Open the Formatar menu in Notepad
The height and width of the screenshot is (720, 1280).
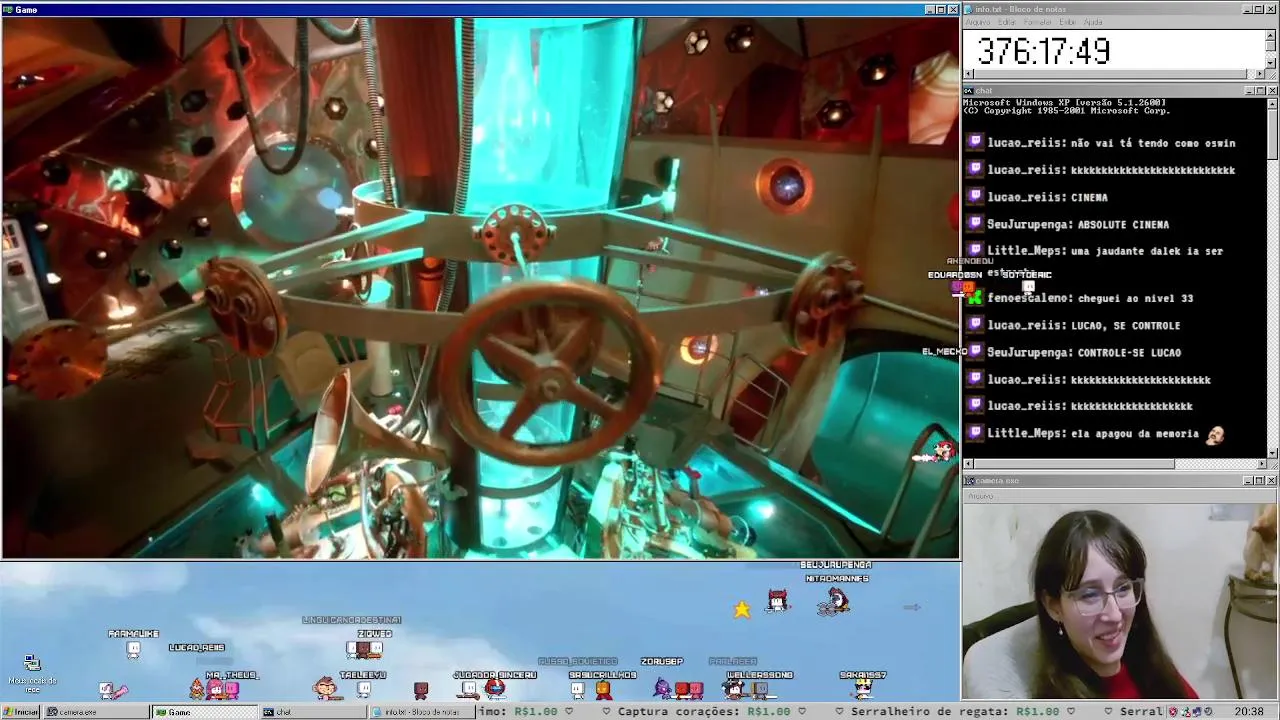(x=1038, y=22)
